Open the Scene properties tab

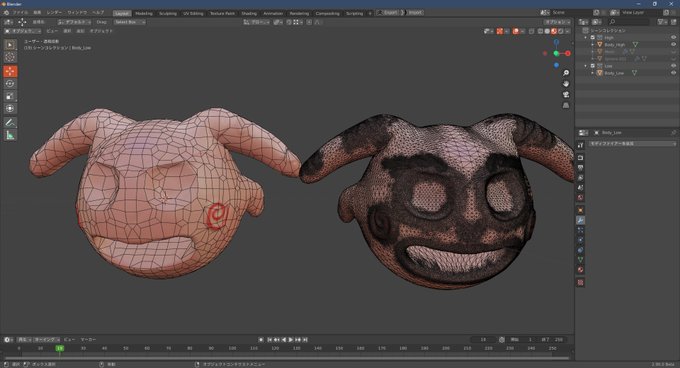pos(581,188)
